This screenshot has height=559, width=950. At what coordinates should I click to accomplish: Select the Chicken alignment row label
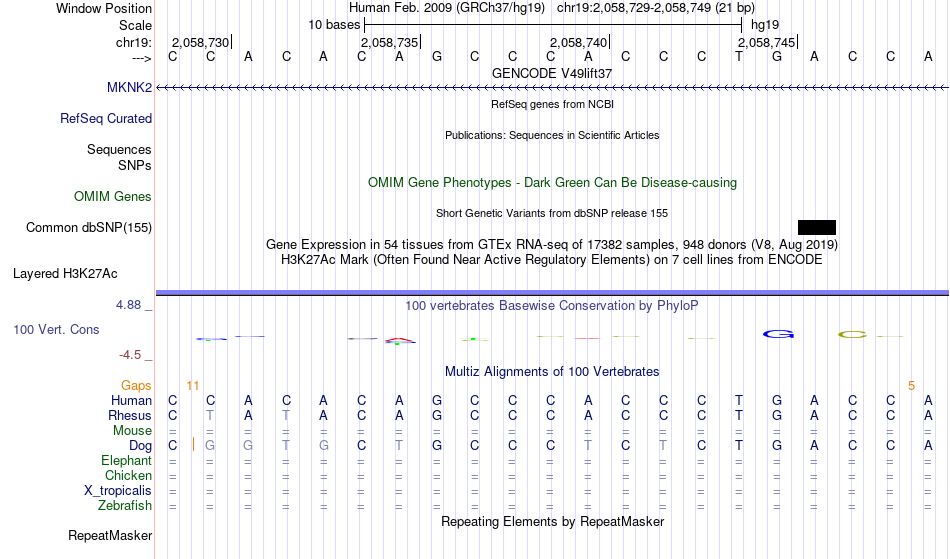pos(128,476)
